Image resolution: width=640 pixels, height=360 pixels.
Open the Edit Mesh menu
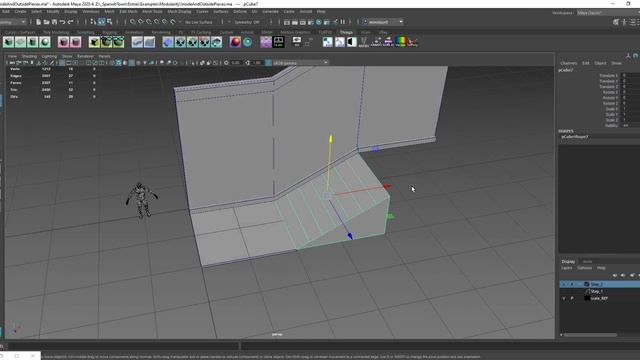point(128,11)
